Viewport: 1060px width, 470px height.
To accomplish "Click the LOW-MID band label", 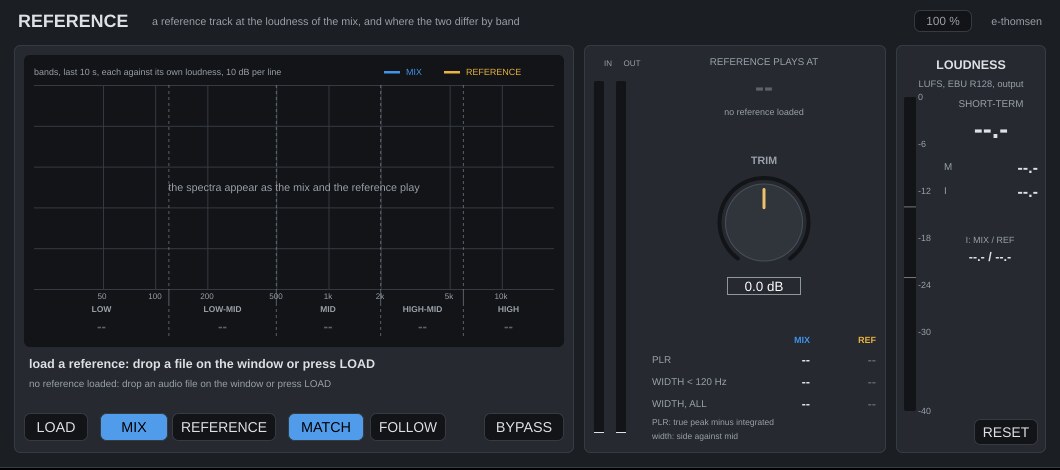I will pos(222,309).
